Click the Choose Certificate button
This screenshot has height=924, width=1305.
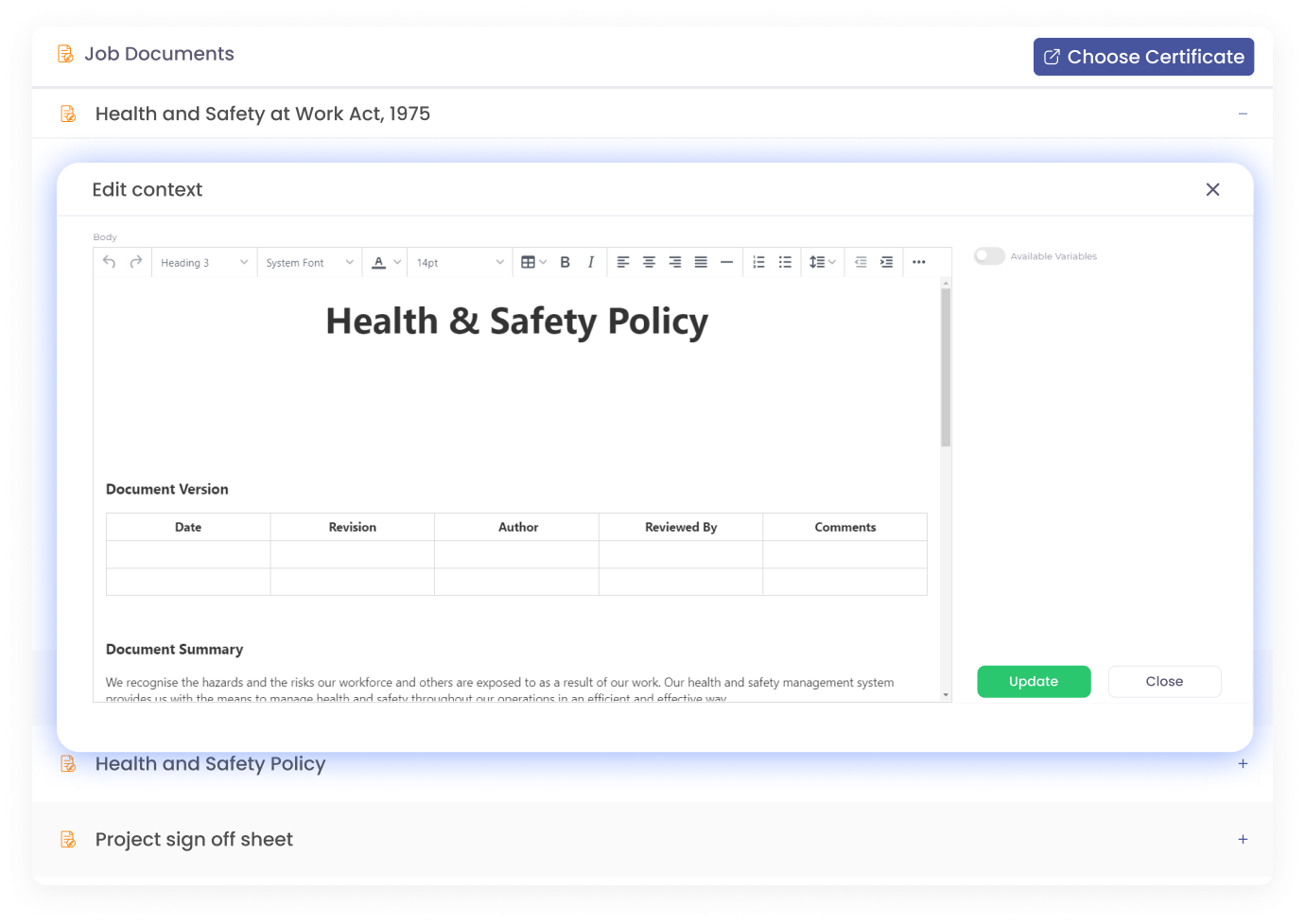(x=1143, y=57)
